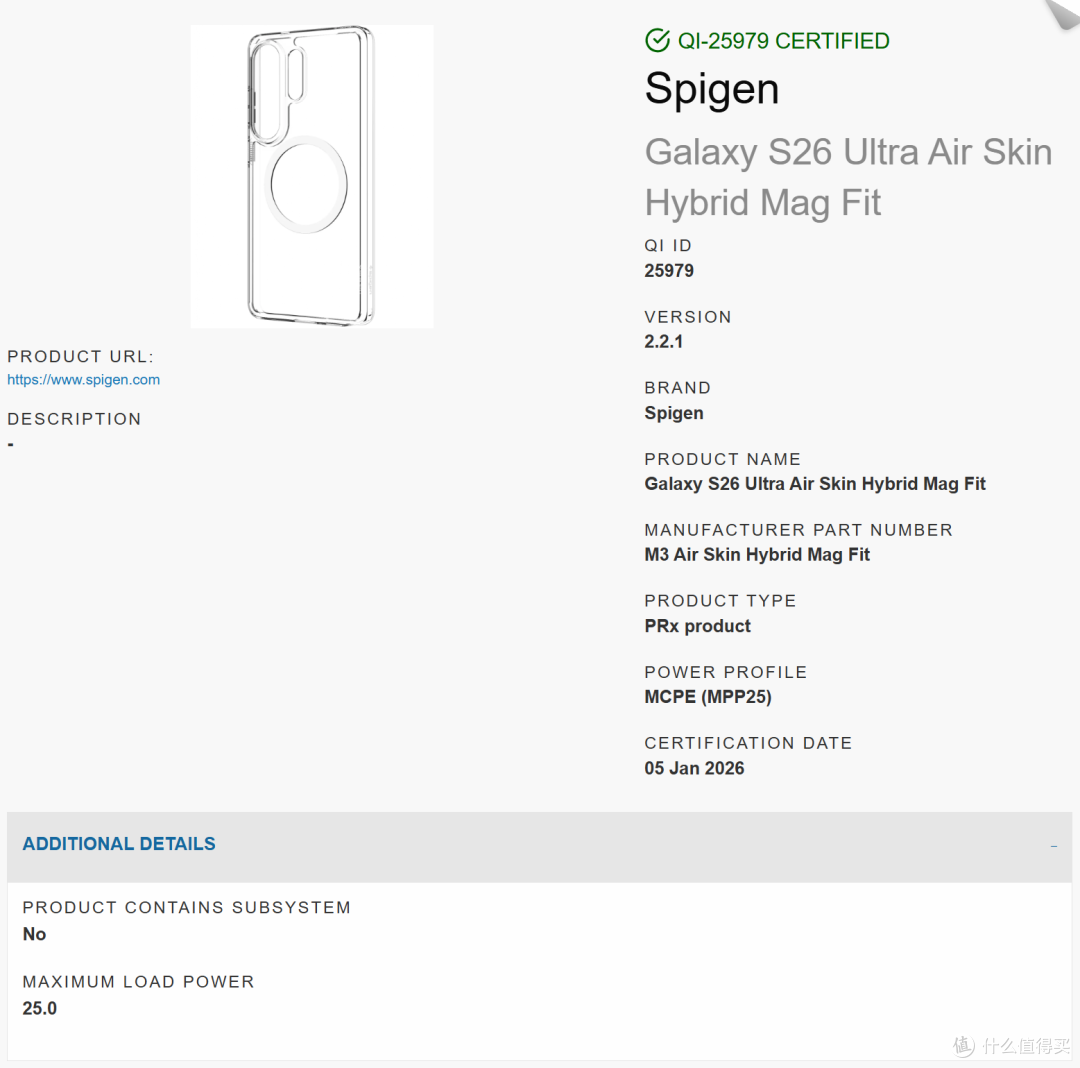Select the certification date 05 Jan 2026
1080x1068 pixels.
(694, 768)
